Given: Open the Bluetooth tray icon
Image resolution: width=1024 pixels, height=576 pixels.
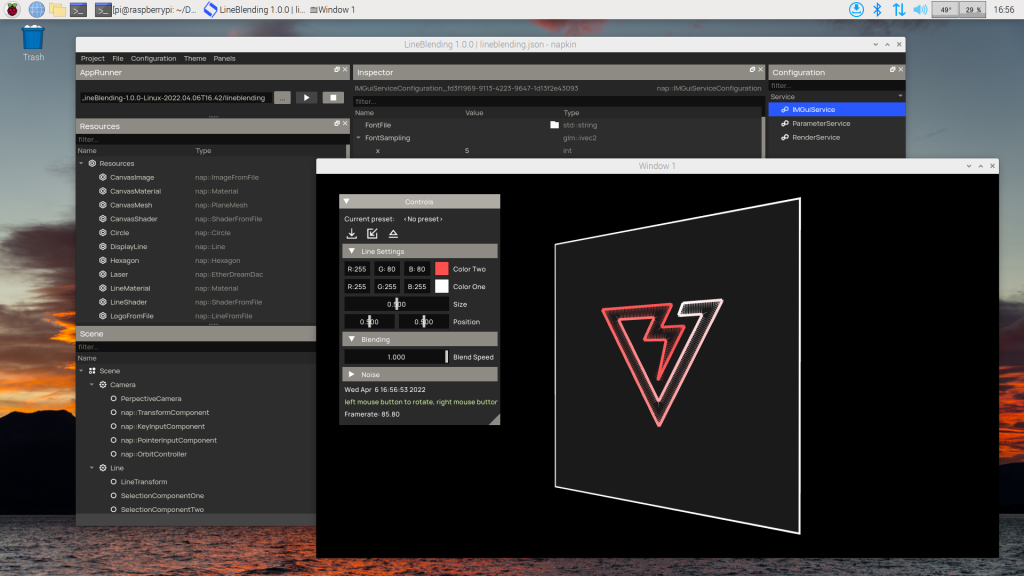Looking at the screenshot, I should (x=877, y=9).
